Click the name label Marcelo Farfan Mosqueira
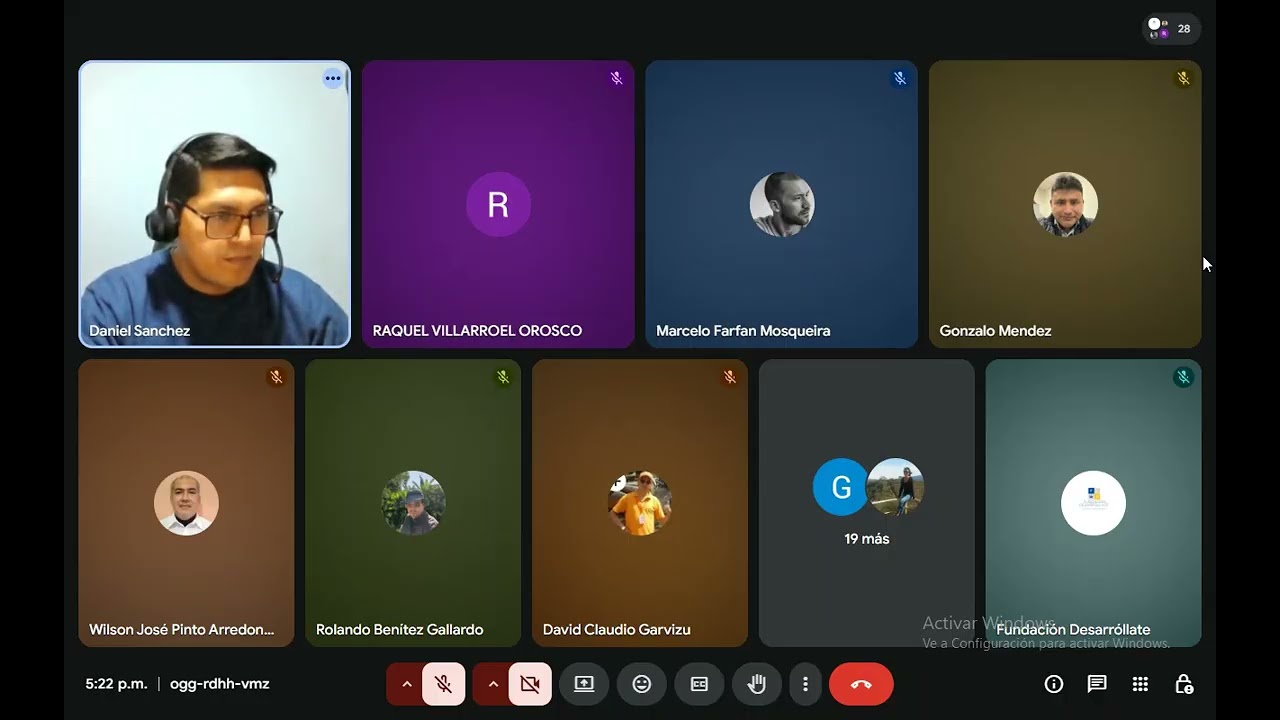The height and width of the screenshot is (720, 1280). [x=743, y=331]
